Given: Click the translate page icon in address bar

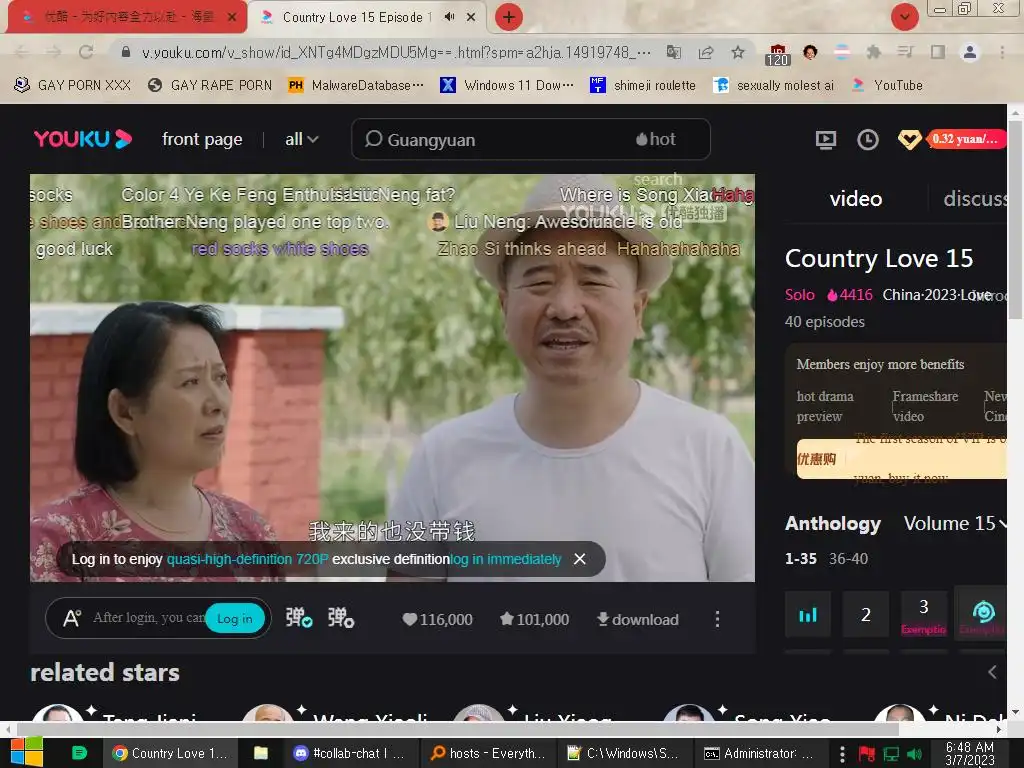Looking at the screenshot, I should 673,52.
